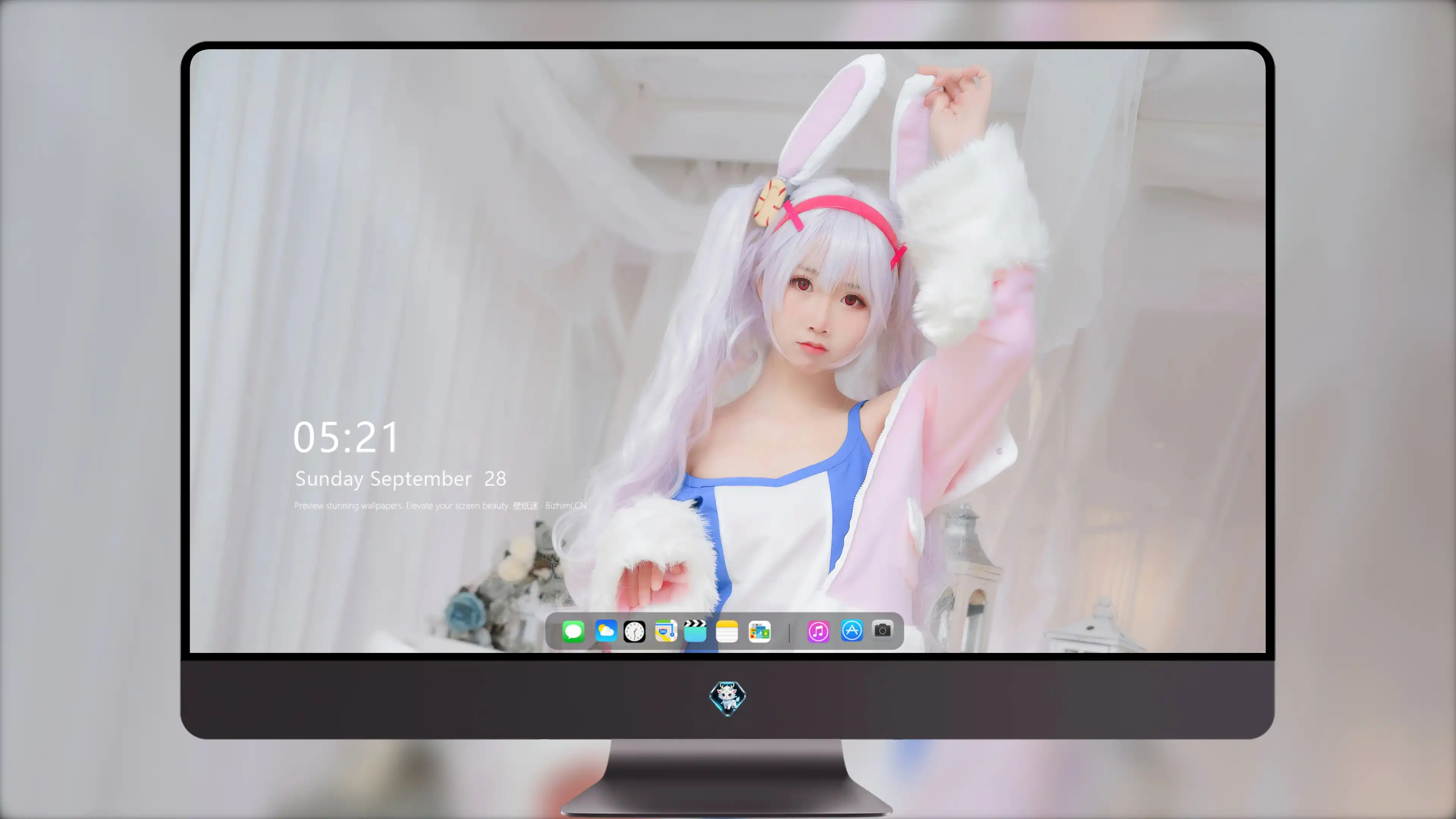Image resolution: width=1456 pixels, height=819 pixels.
Task: Open the App Store icon
Action: (x=852, y=630)
